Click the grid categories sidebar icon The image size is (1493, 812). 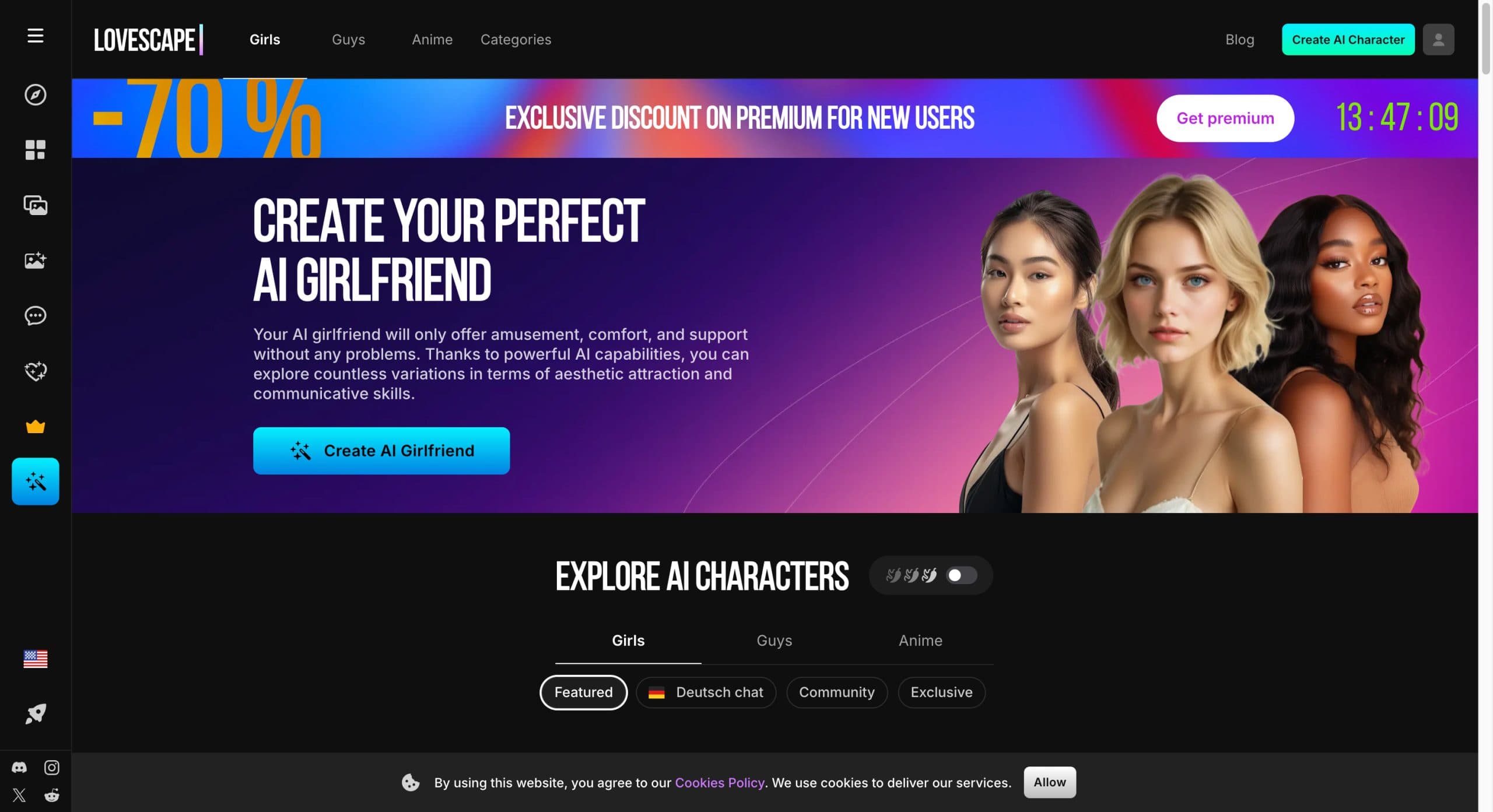point(35,150)
